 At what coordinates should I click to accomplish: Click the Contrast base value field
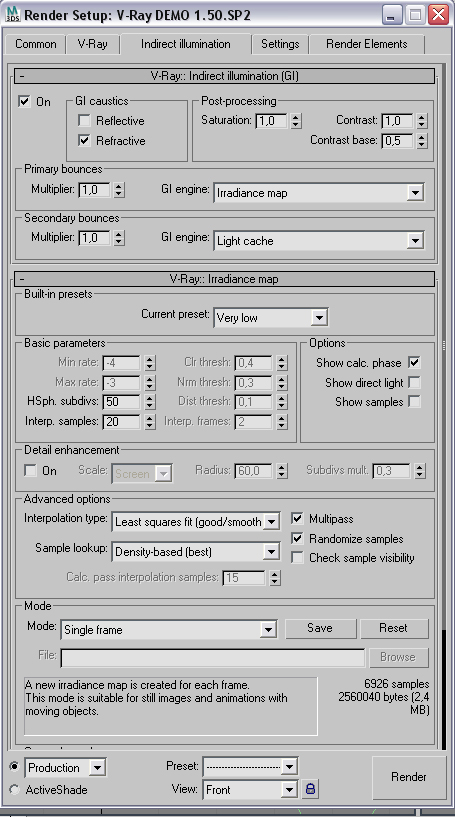pyautogui.click(x=398, y=141)
